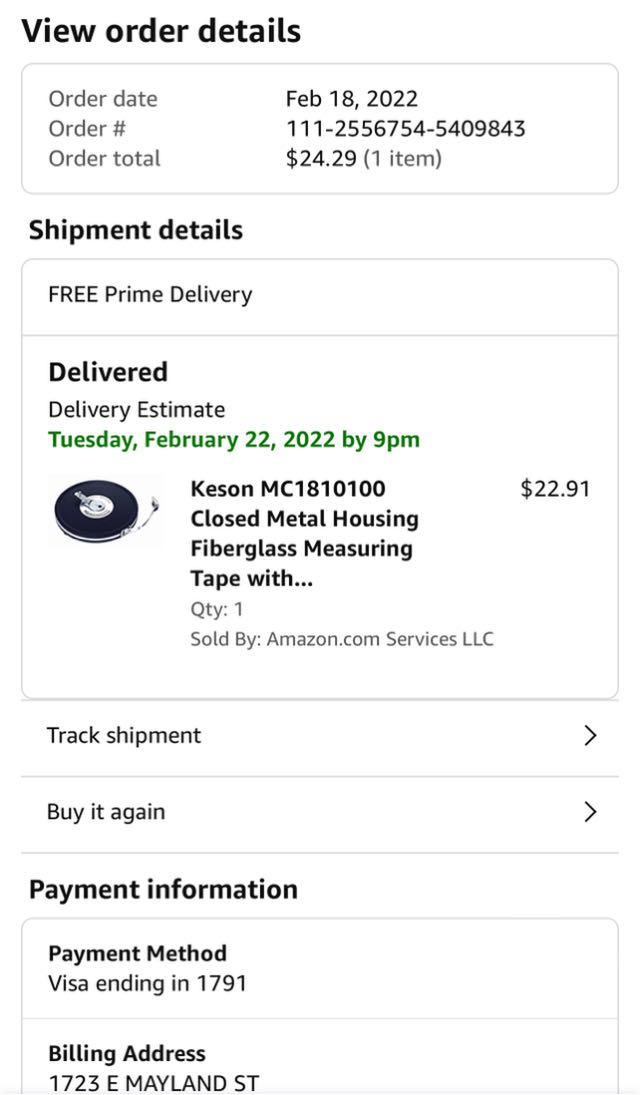Image resolution: width=640 pixels, height=1095 pixels.
Task: Click the billing address 1723 E MAYLAND ST
Action: click(x=154, y=1082)
